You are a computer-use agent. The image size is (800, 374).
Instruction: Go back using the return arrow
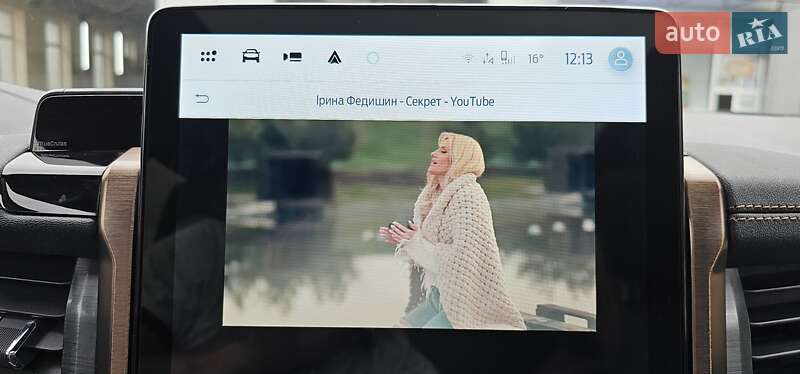click(202, 98)
